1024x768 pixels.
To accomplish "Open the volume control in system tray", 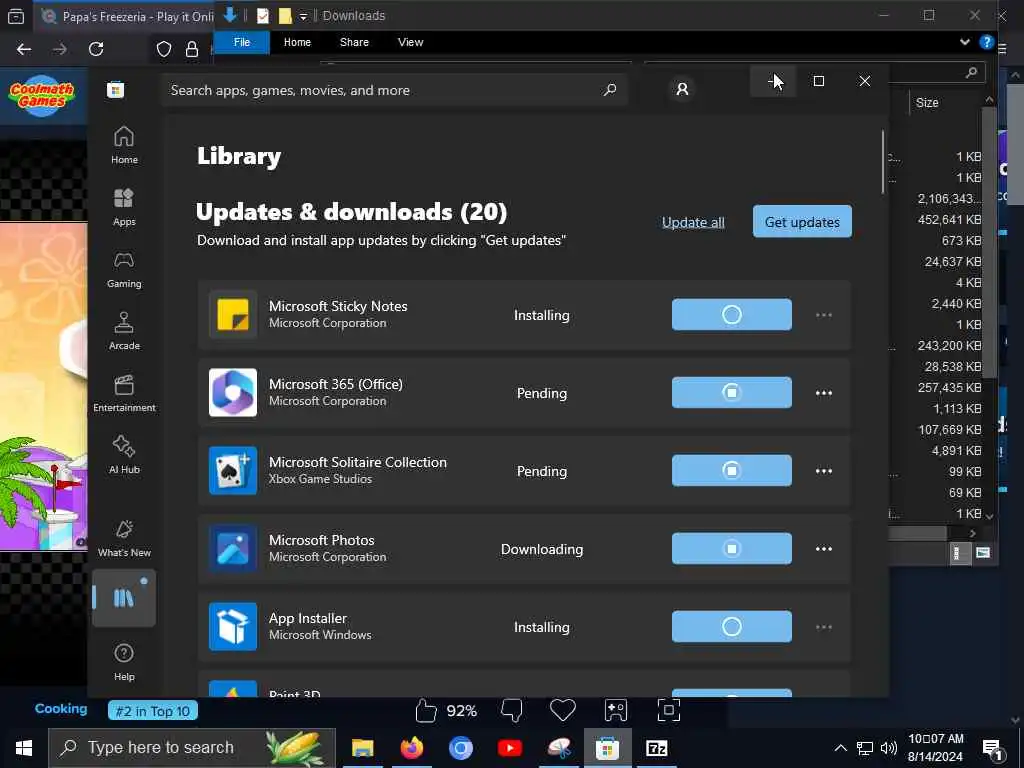I will click(888, 748).
